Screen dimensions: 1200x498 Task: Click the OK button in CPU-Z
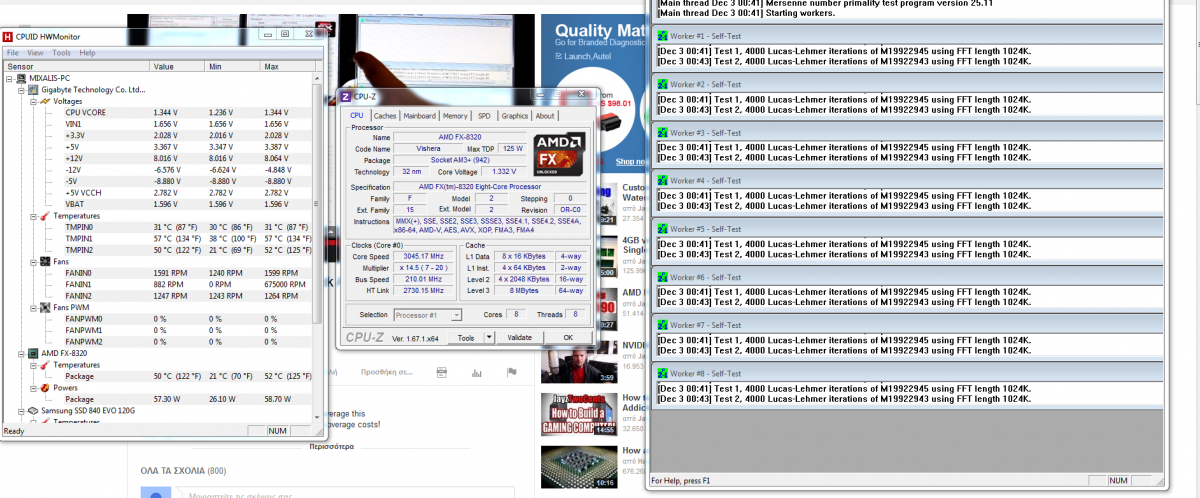(567, 338)
